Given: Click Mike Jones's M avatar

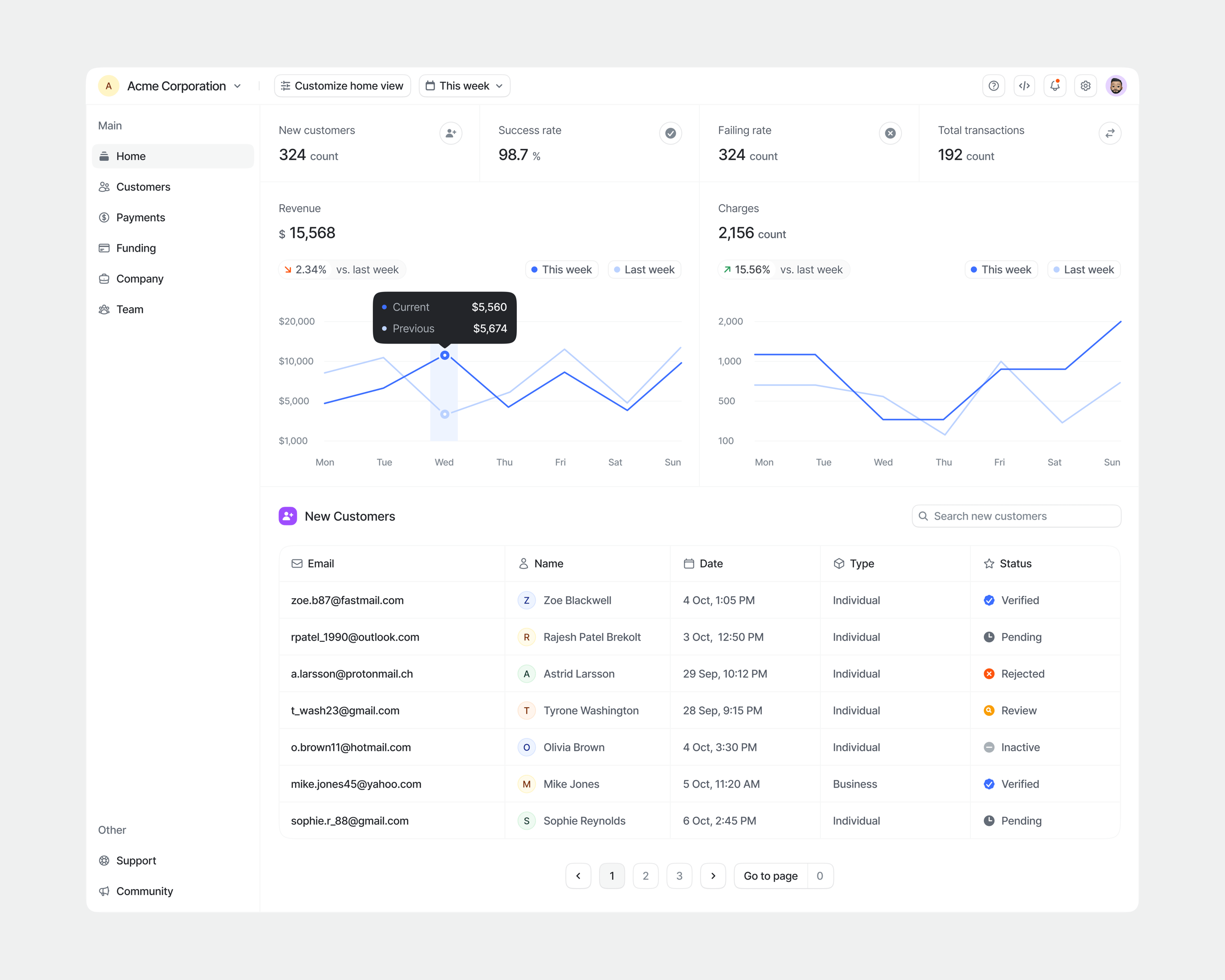Looking at the screenshot, I should click(x=526, y=784).
